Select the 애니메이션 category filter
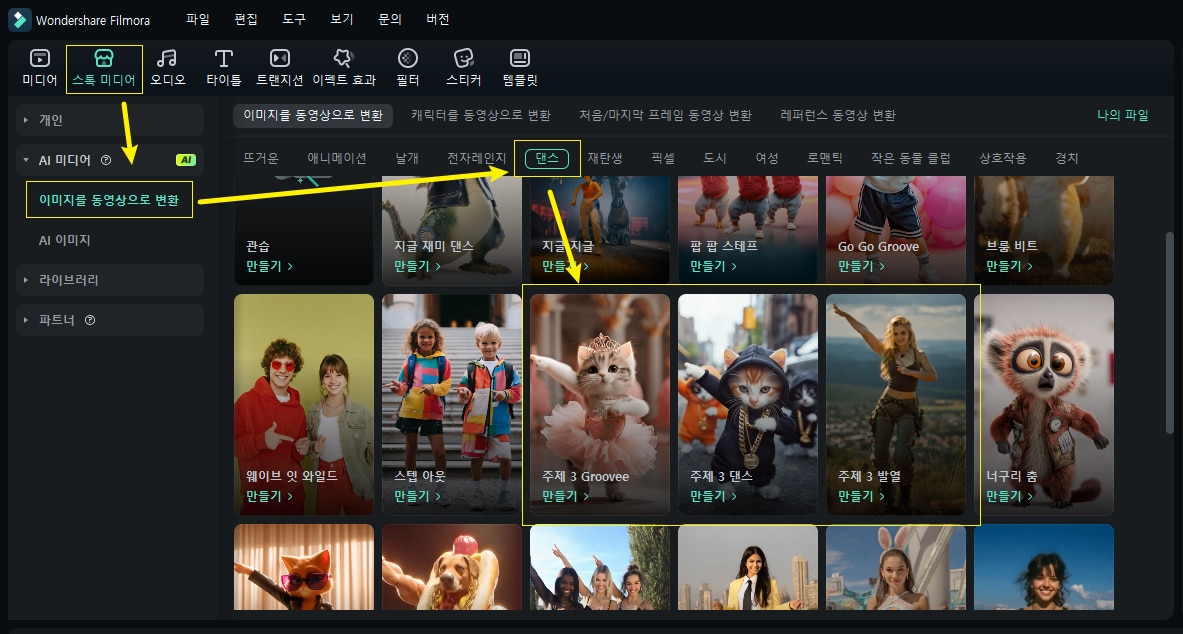The image size is (1183, 634). (x=336, y=158)
